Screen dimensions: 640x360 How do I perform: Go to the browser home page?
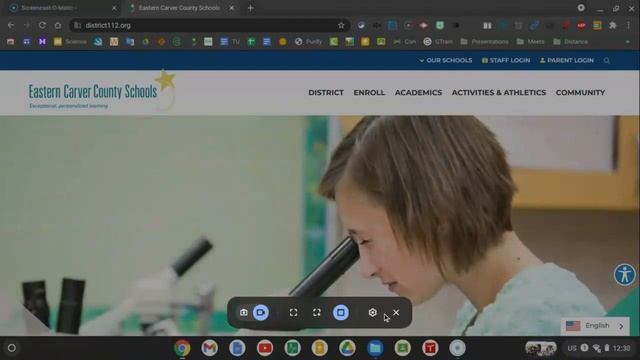coord(58,25)
